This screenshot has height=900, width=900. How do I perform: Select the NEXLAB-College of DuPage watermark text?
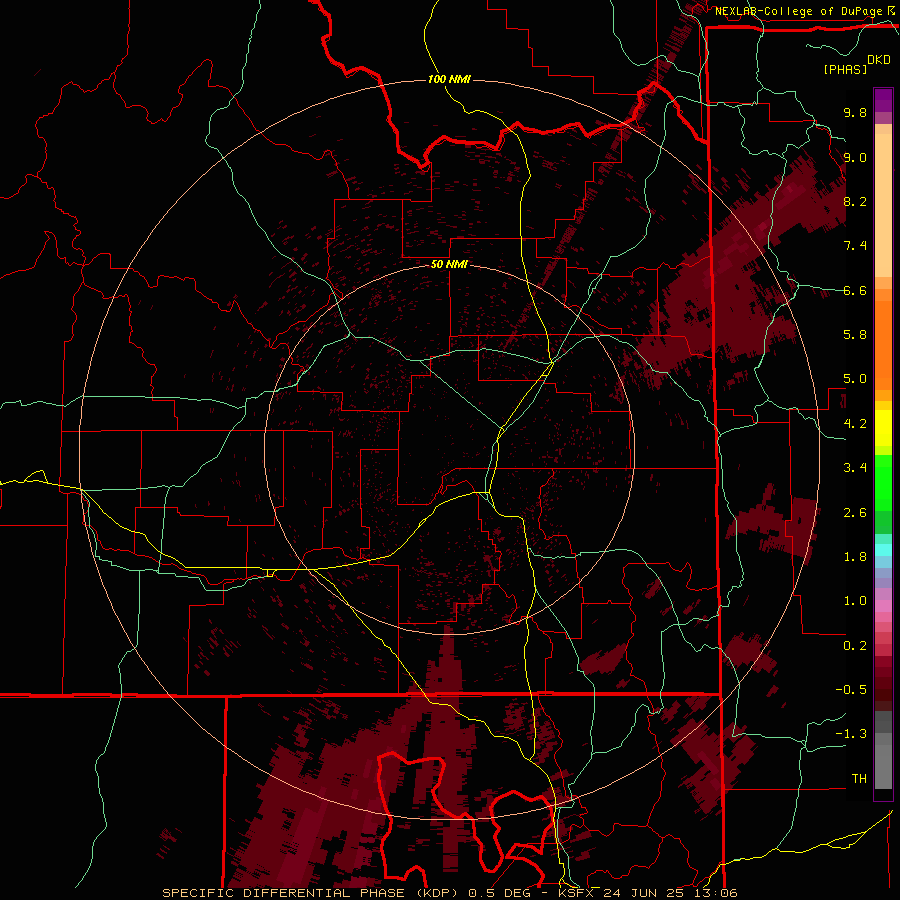[x=799, y=11]
